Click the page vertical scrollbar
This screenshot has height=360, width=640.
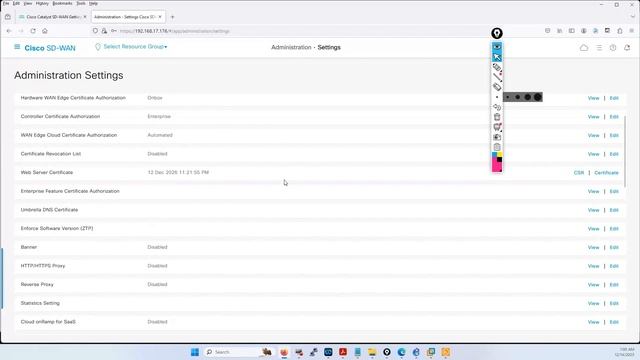tap(625, 151)
